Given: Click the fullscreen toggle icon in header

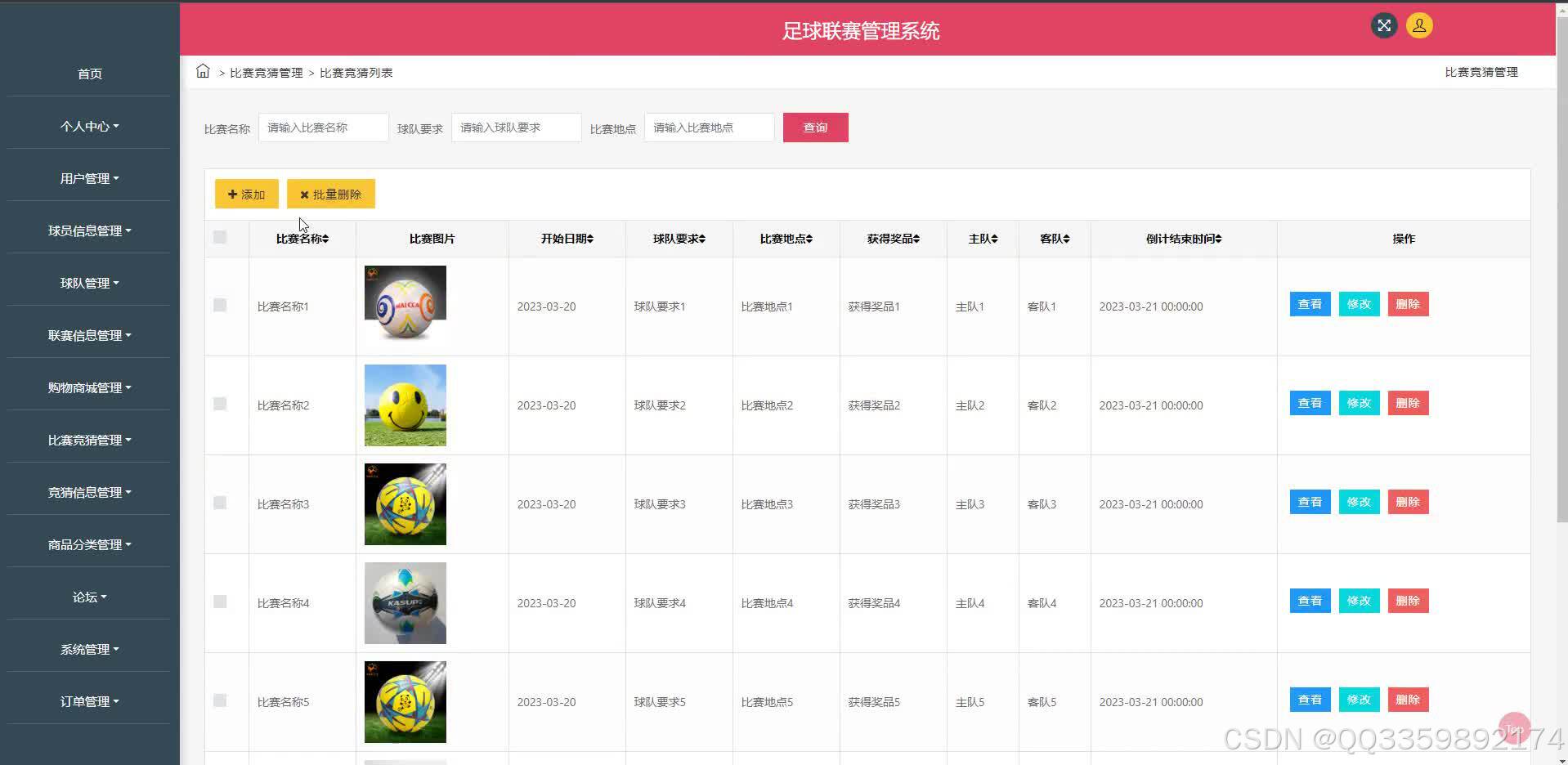Looking at the screenshot, I should [1384, 25].
